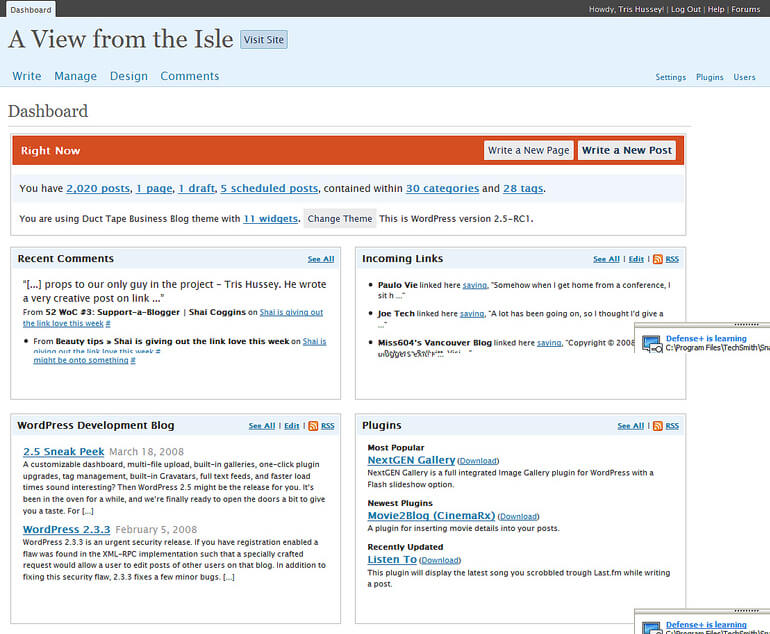
Task: Open Paulo Vie's 'saying' link
Action: click(475, 285)
